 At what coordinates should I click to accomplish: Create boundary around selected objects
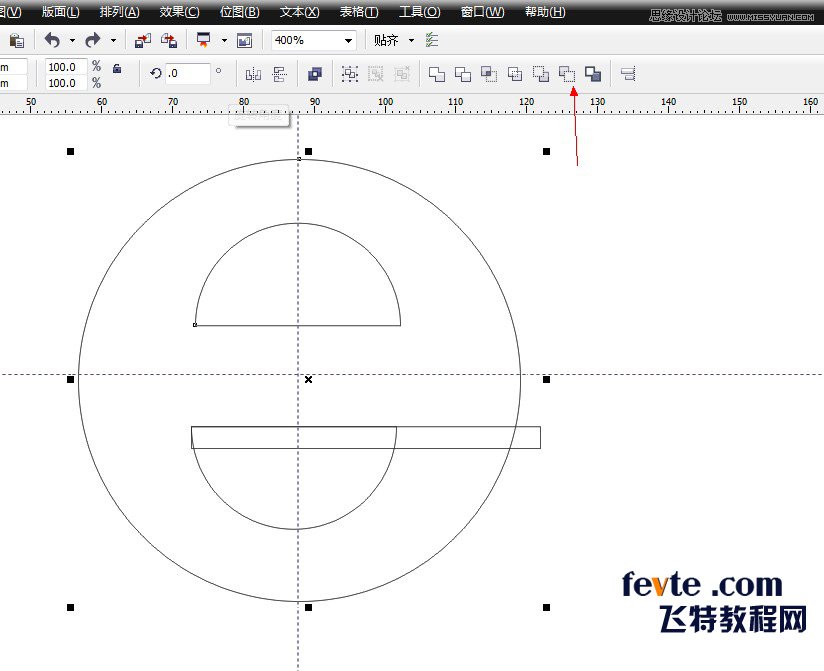click(x=595, y=74)
